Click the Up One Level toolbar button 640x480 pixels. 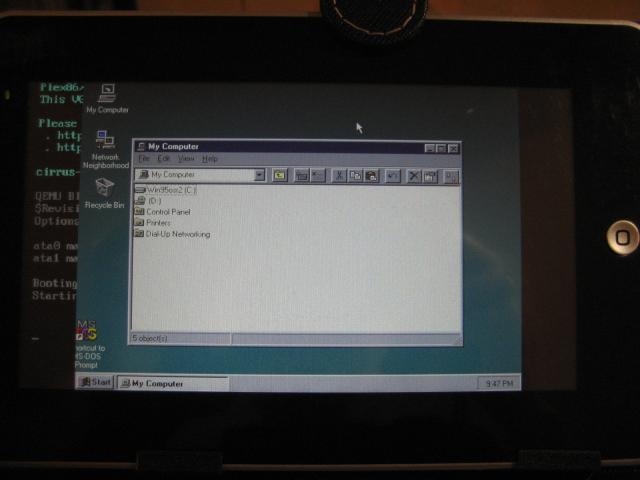279,175
